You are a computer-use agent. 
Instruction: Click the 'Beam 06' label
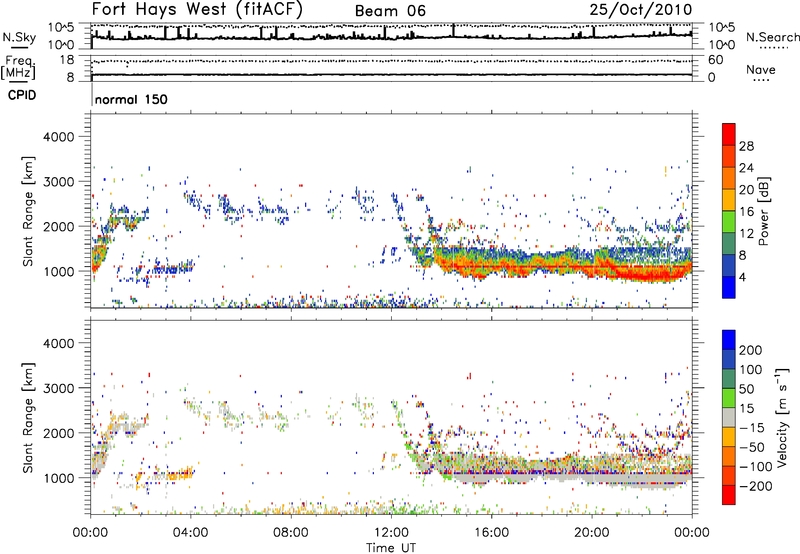[x=390, y=11]
